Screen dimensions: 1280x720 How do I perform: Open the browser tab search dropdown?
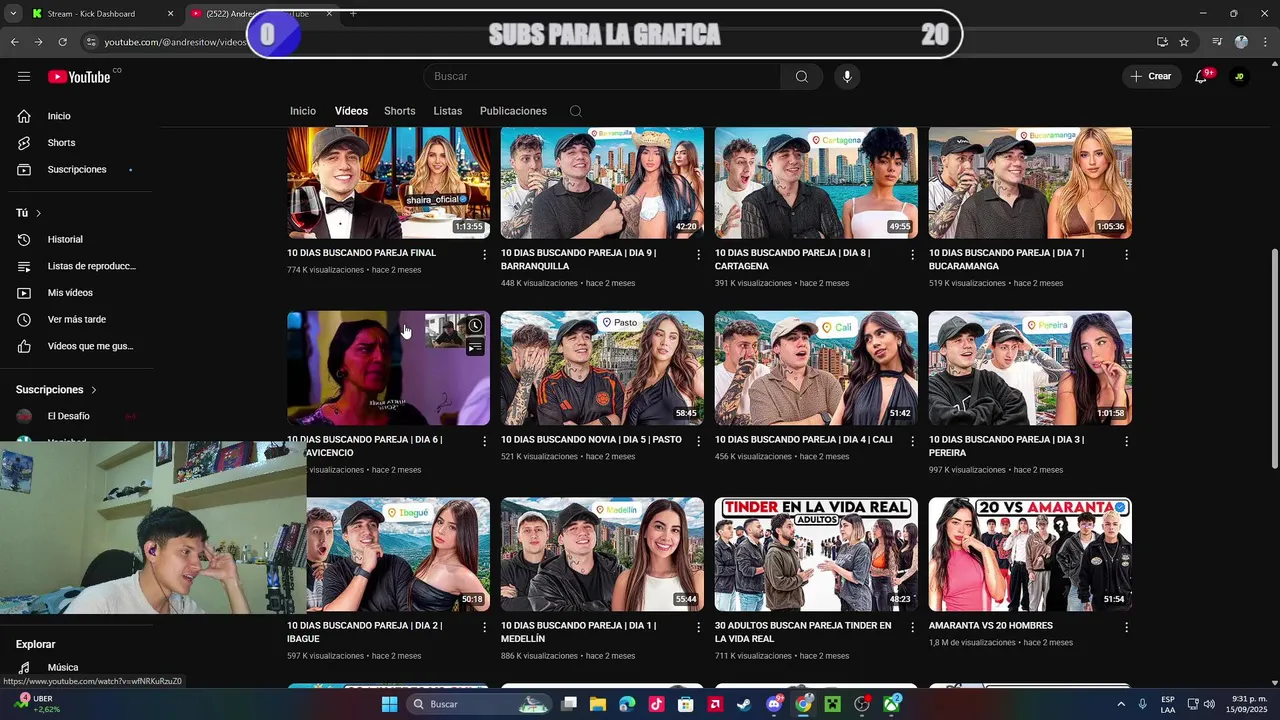pyautogui.click(x=12, y=14)
